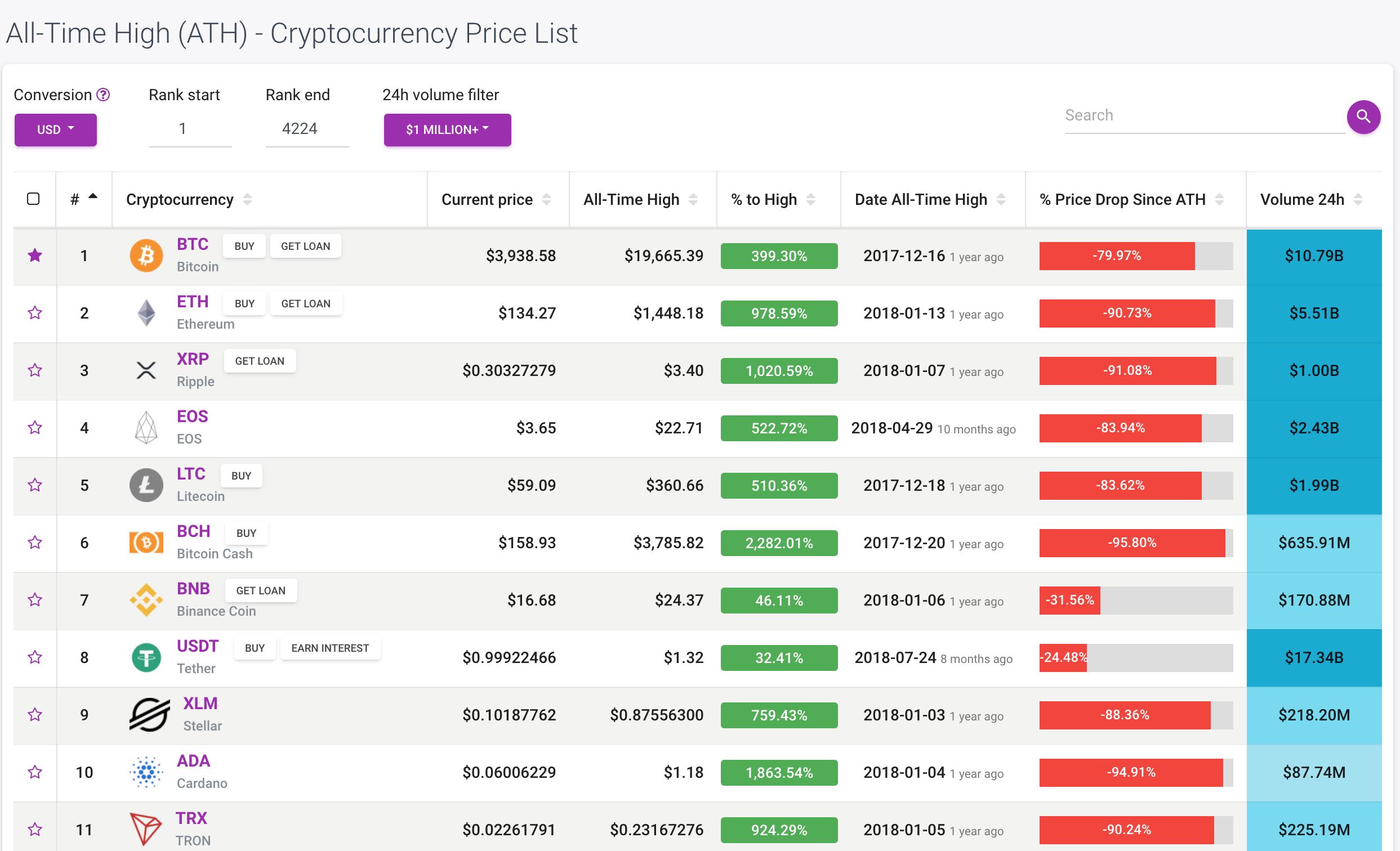This screenshot has width=1400, height=851.
Task: Click the Litecoin logo icon
Action: [x=146, y=485]
